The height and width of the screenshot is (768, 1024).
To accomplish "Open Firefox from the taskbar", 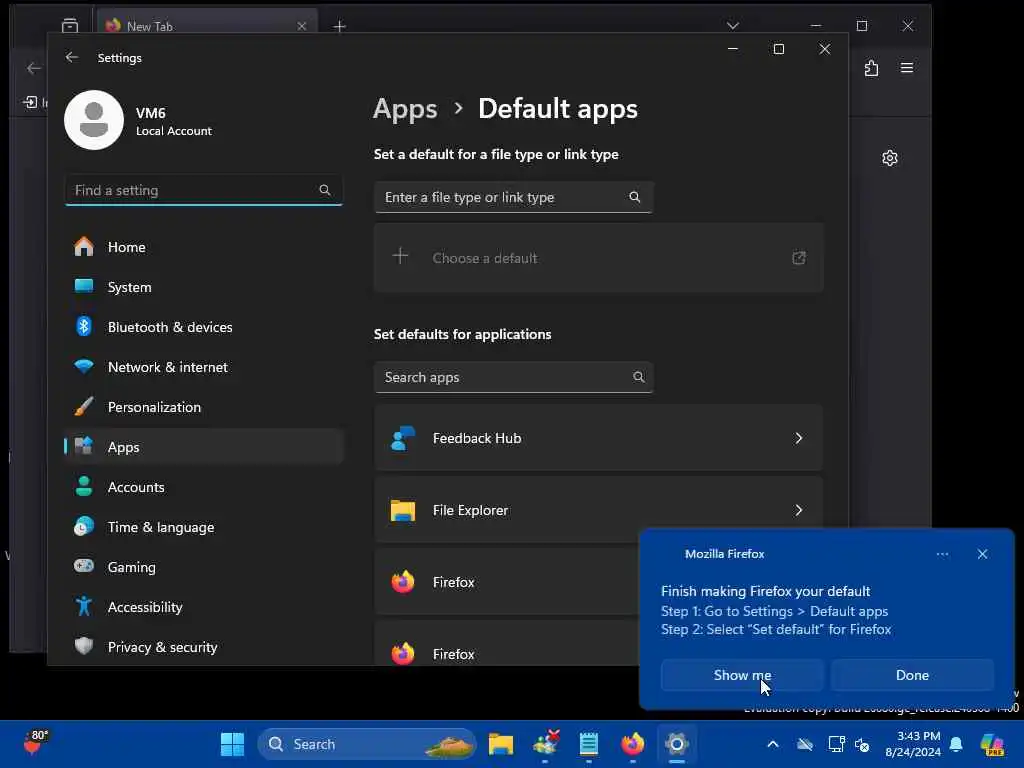I will pyautogui.click(x=633, y=744).
